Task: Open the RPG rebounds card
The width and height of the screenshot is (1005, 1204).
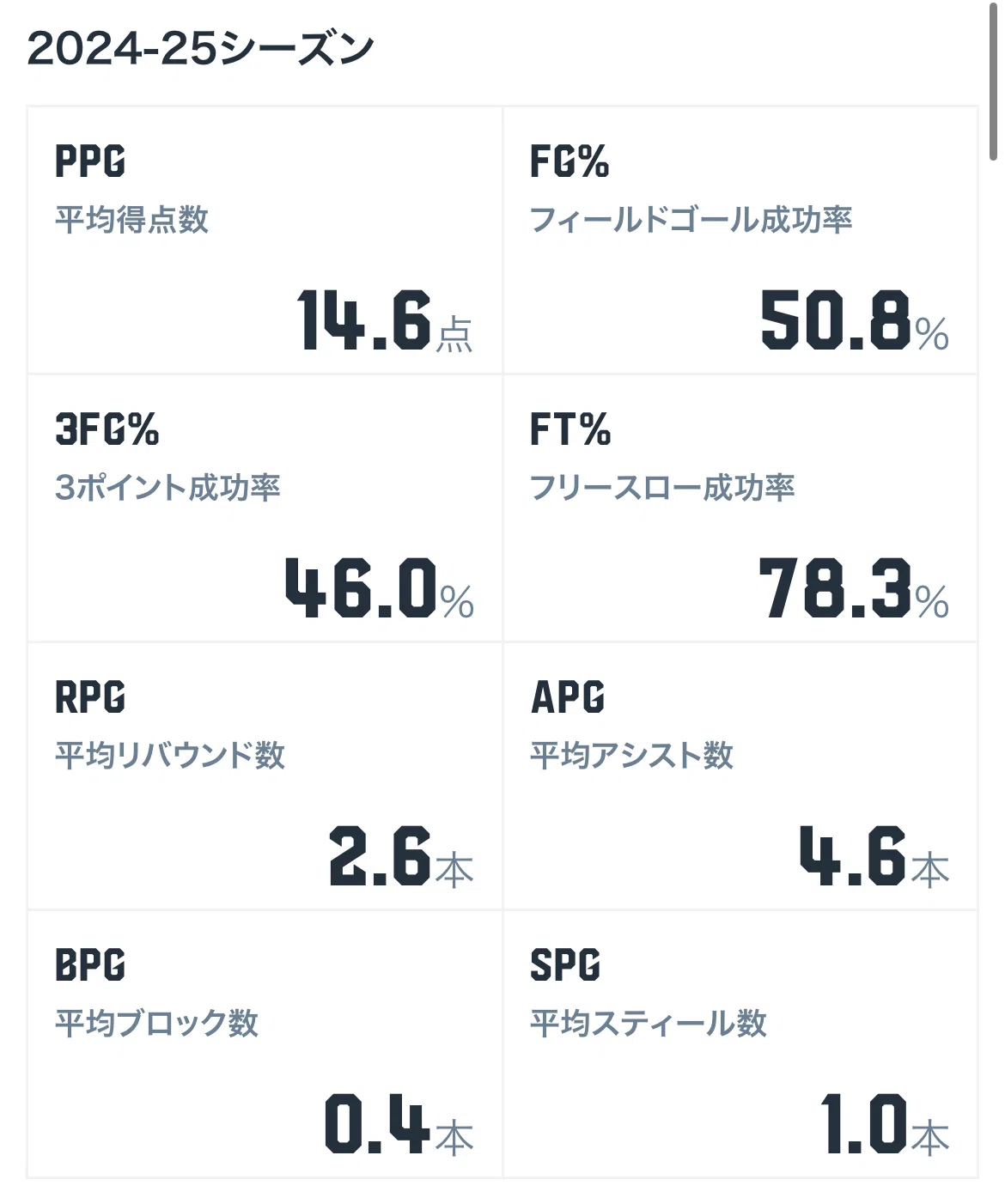Action: pos(265,775)
